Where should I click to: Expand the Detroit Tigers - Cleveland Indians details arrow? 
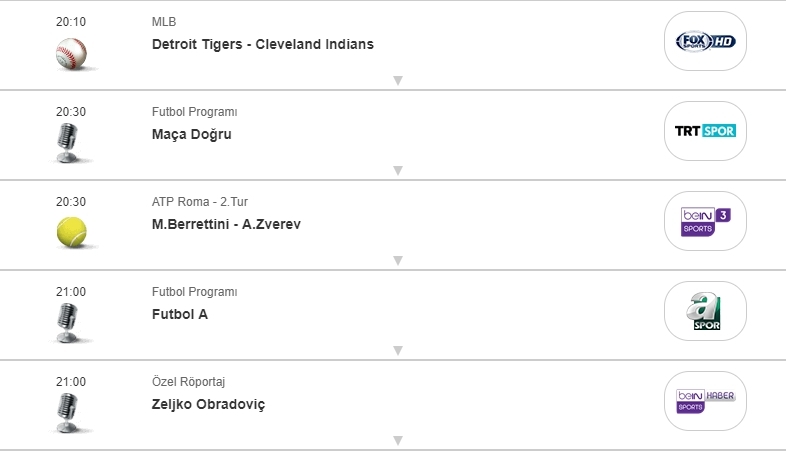(x=397, y=81)
